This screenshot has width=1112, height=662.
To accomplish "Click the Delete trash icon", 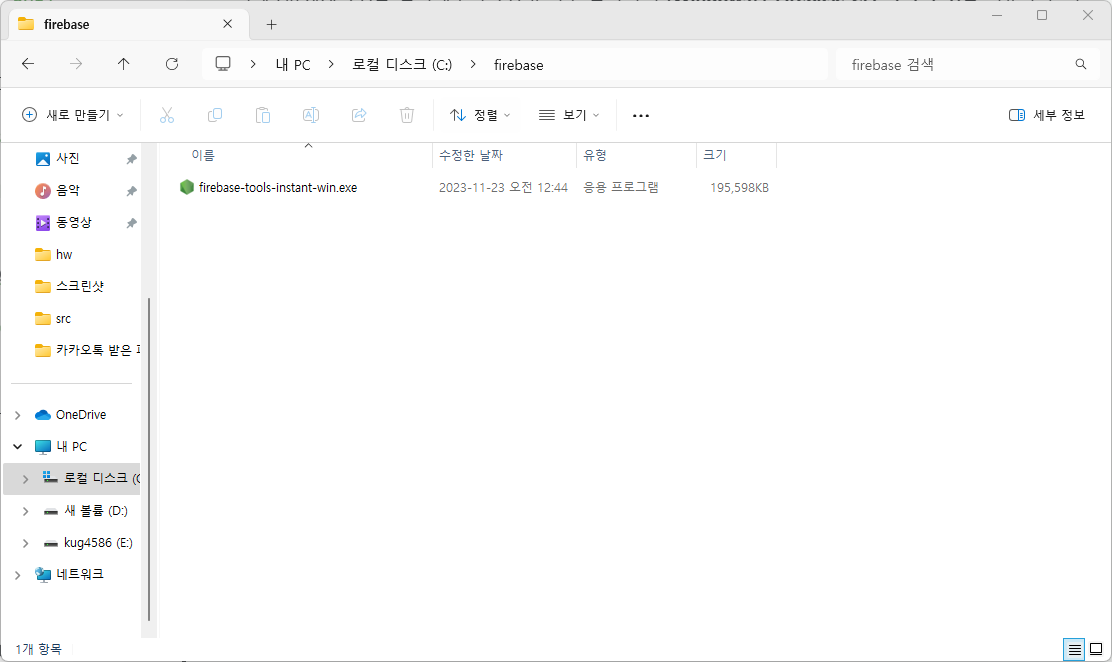I will point(407,115).
